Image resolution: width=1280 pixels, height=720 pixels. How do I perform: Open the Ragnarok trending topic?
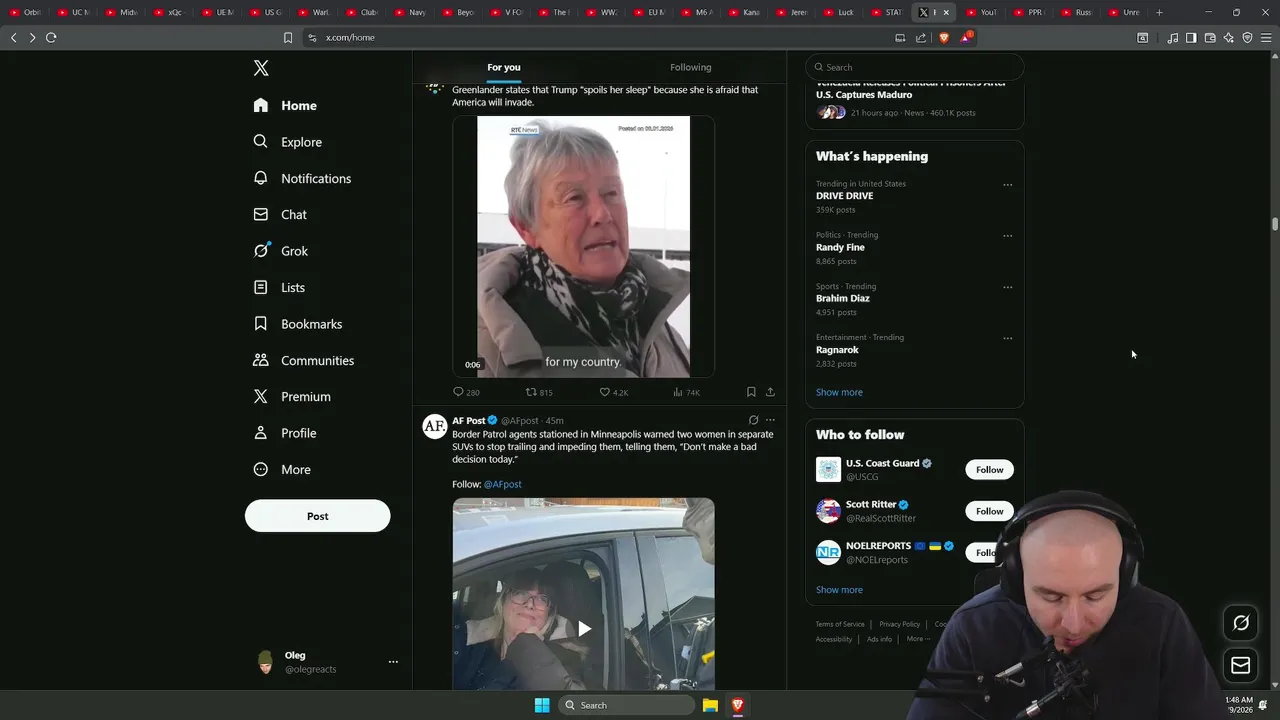click(837, 350)
